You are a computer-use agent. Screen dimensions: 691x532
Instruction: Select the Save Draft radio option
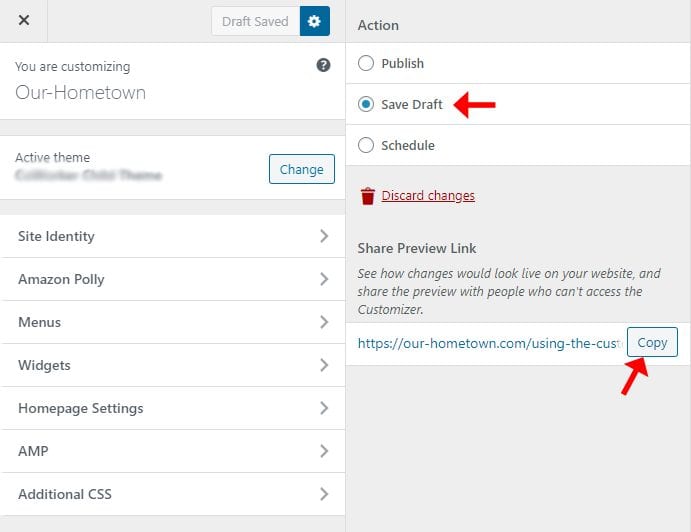(x=366, y=104)
